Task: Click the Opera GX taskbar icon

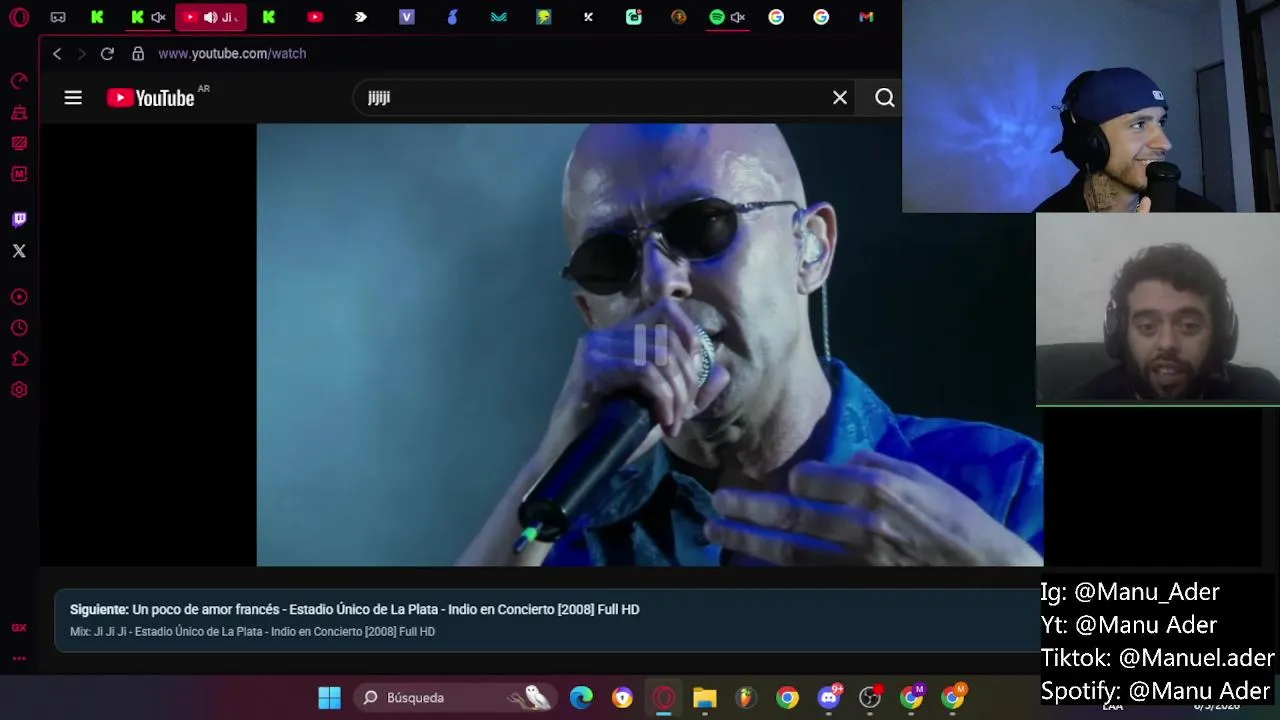Action: 664,698
